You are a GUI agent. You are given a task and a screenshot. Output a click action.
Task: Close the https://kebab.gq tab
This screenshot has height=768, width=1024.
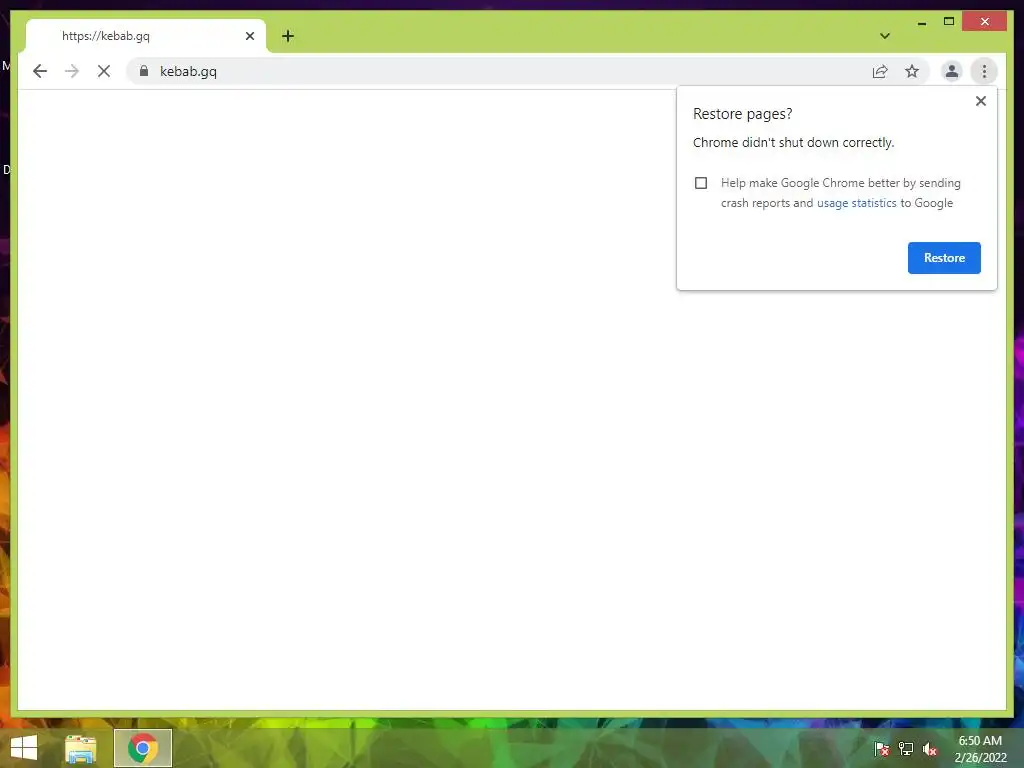point(249,36)
